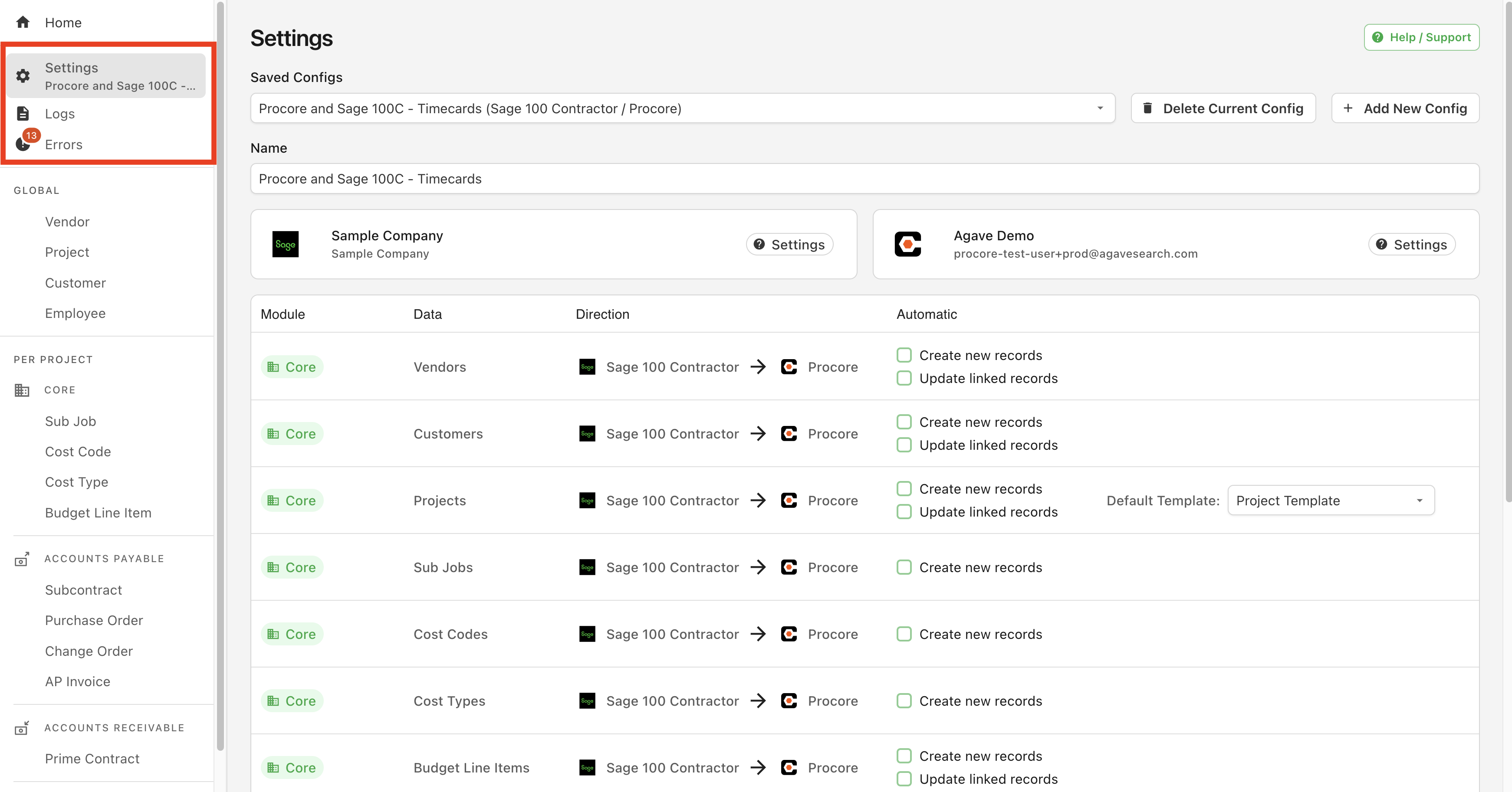
Task: Click the direction arrow in the Cost Codes row
Action: pyautogui.click(x=758, y=634)
